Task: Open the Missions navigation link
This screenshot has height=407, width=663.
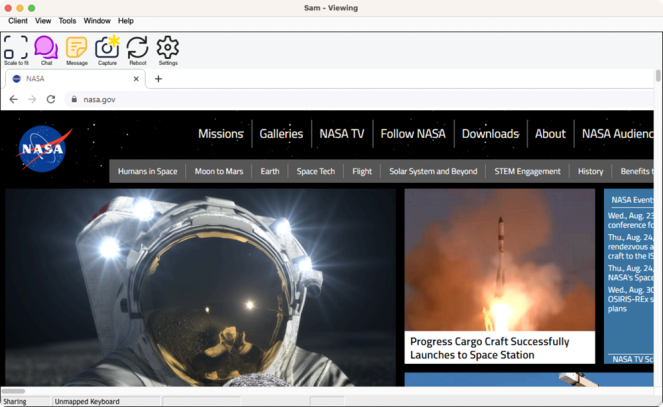Action: [x=220, y=134]
